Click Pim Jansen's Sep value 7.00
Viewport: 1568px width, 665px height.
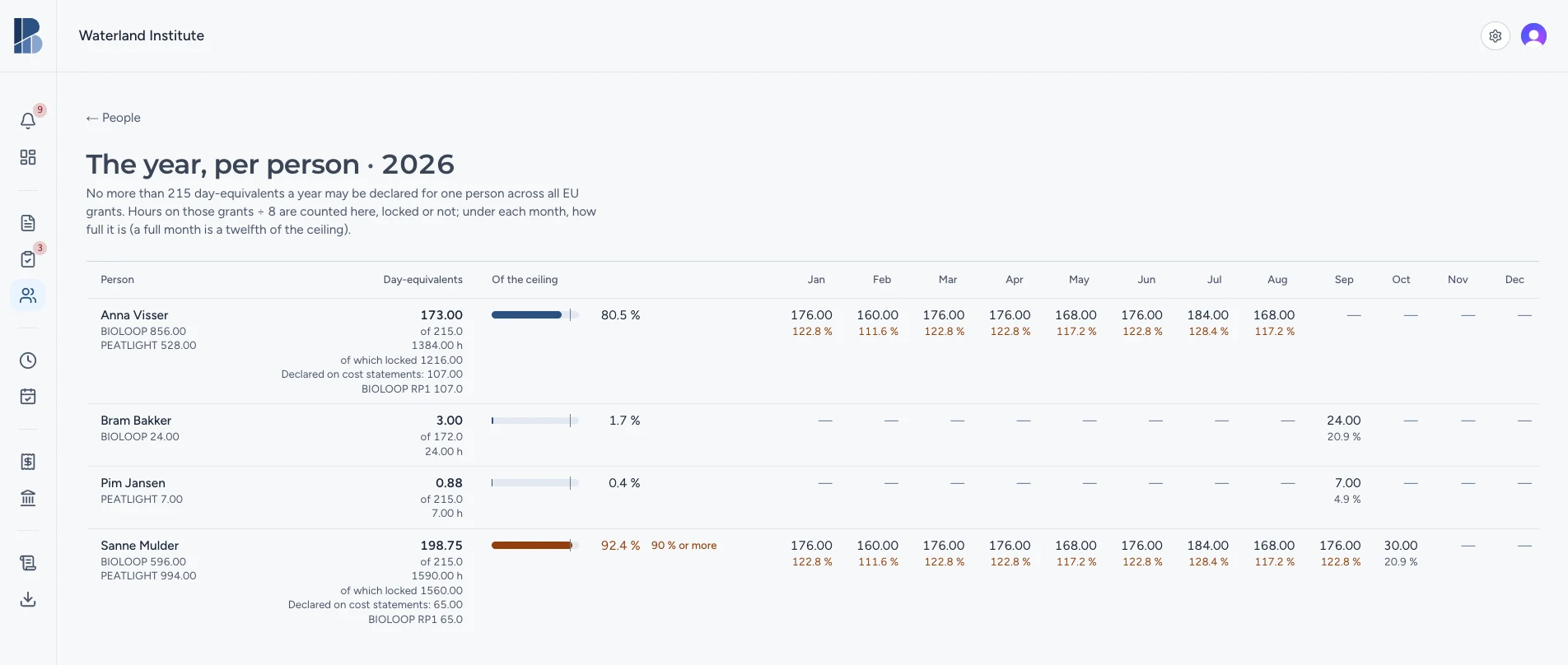click(x=1347, y=483)
